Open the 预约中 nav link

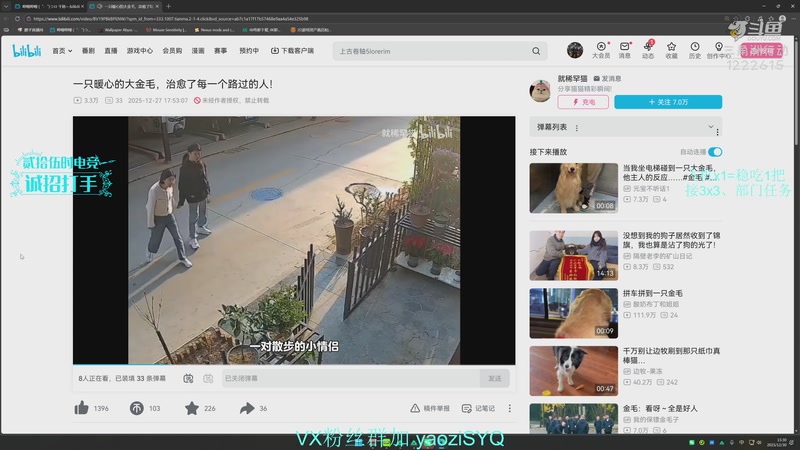(x=249, y=51)
